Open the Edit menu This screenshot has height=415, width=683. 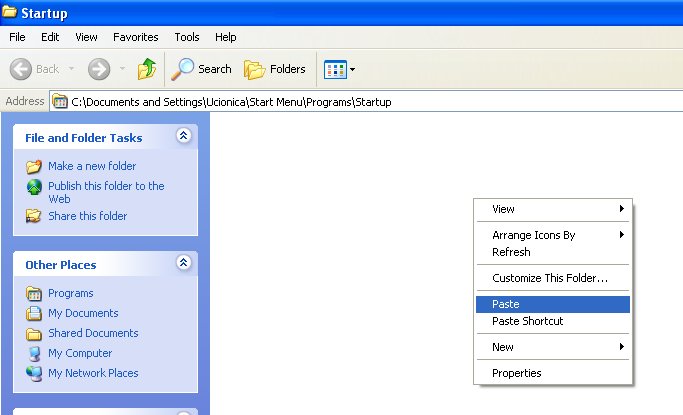[x=50, y=37]
